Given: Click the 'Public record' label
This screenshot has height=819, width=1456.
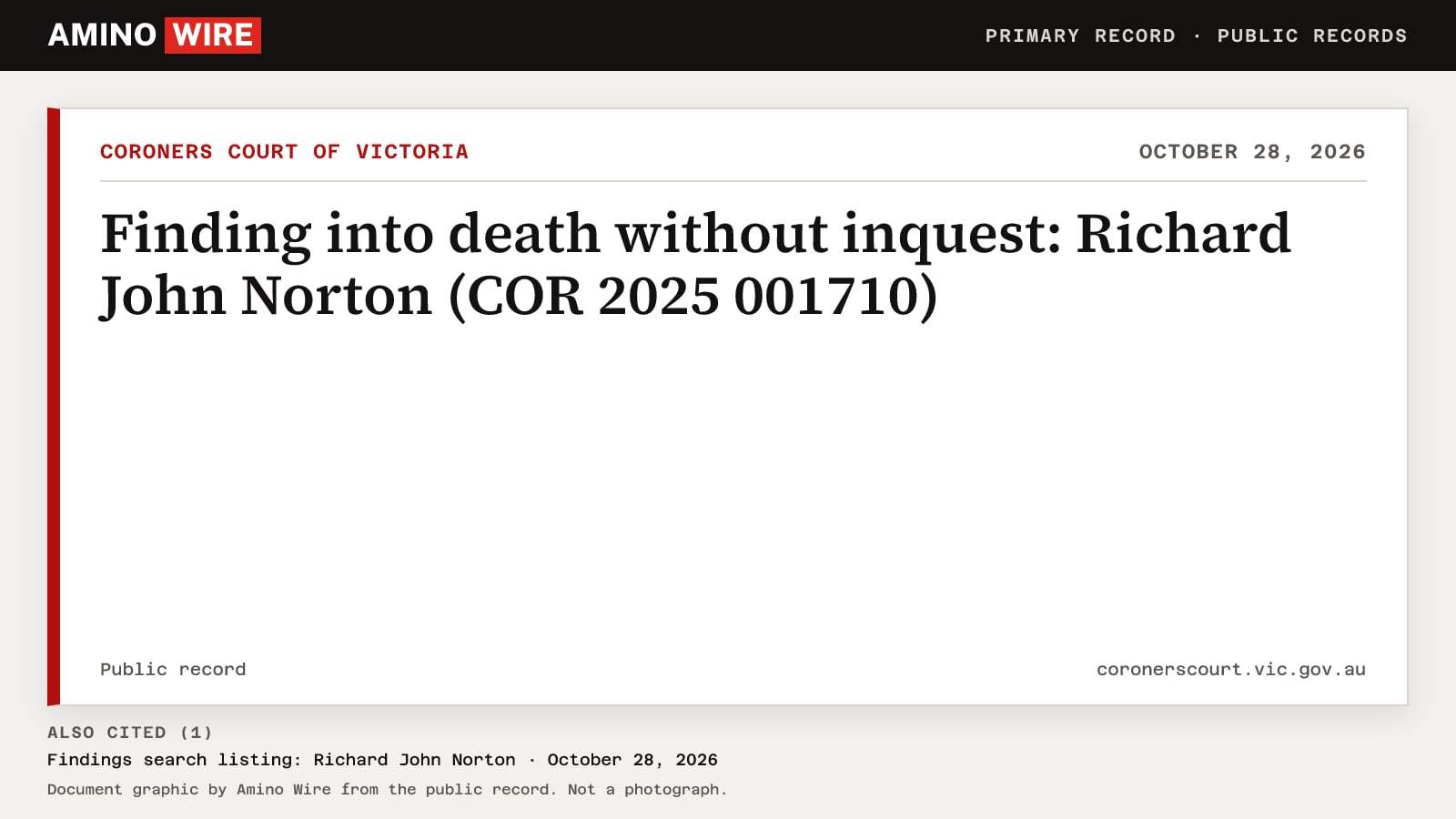Looking at the screenshot, I should 173,669.
